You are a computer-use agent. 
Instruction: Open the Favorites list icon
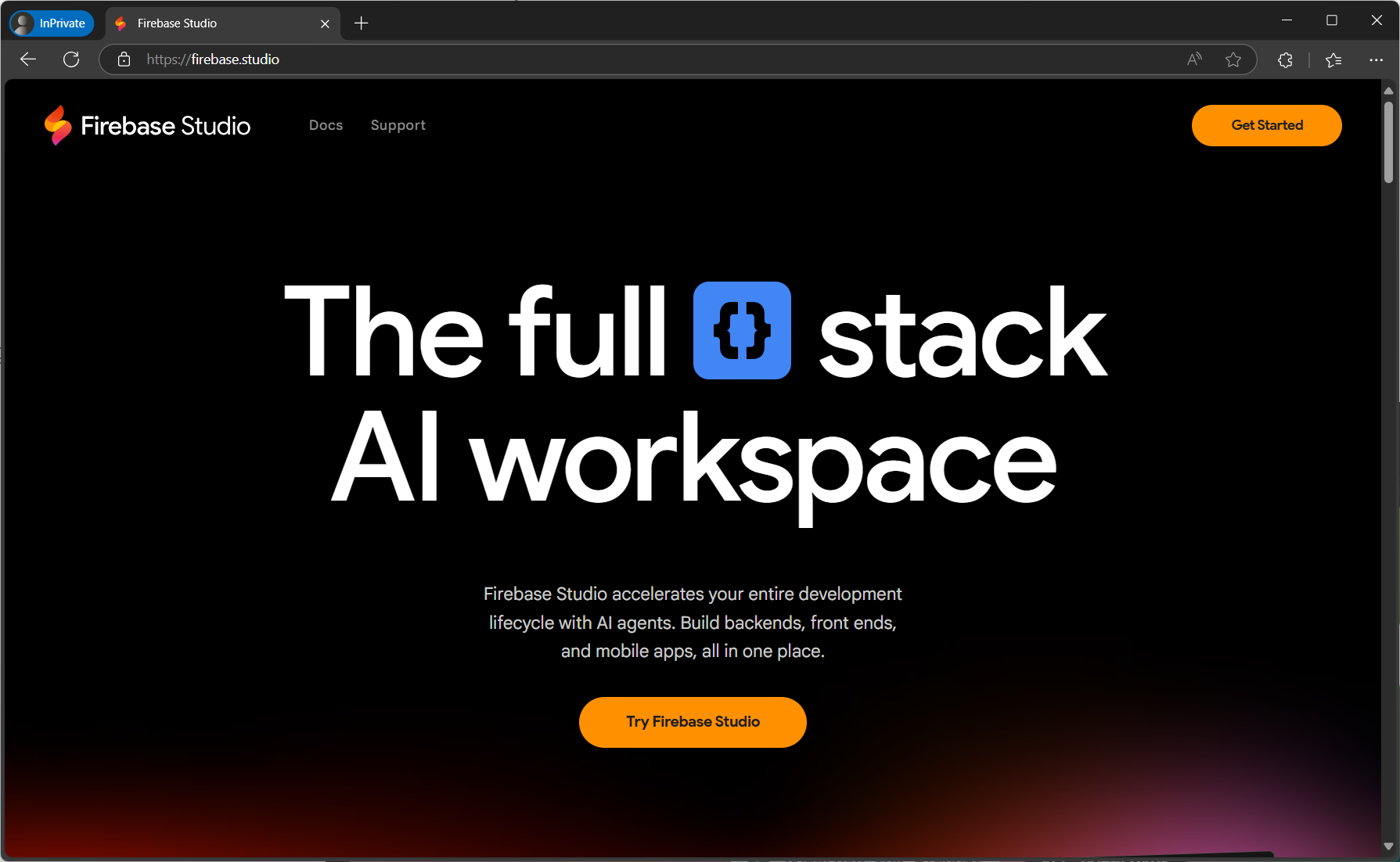point(1333,59)
